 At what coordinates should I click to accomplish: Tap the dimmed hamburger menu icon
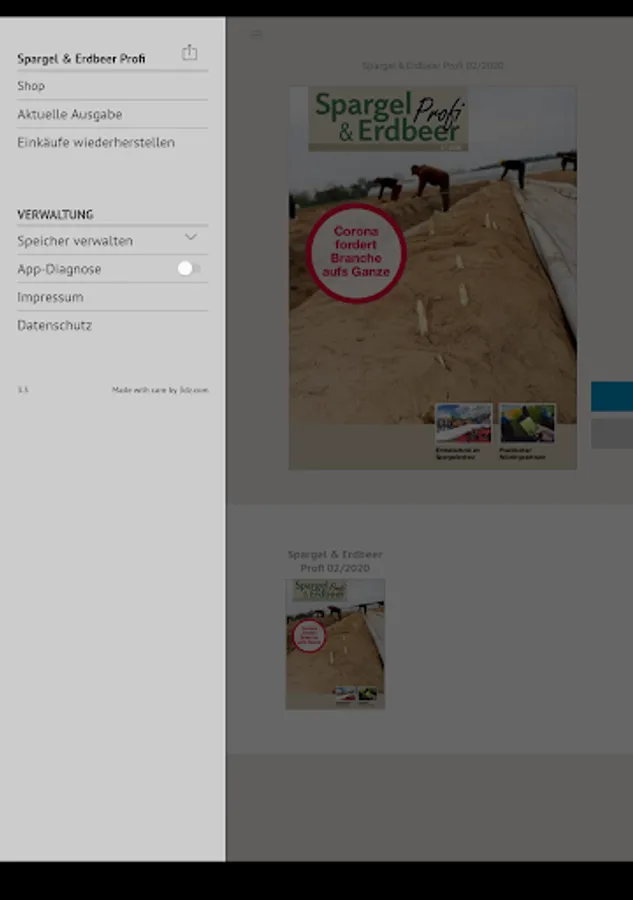257,35
